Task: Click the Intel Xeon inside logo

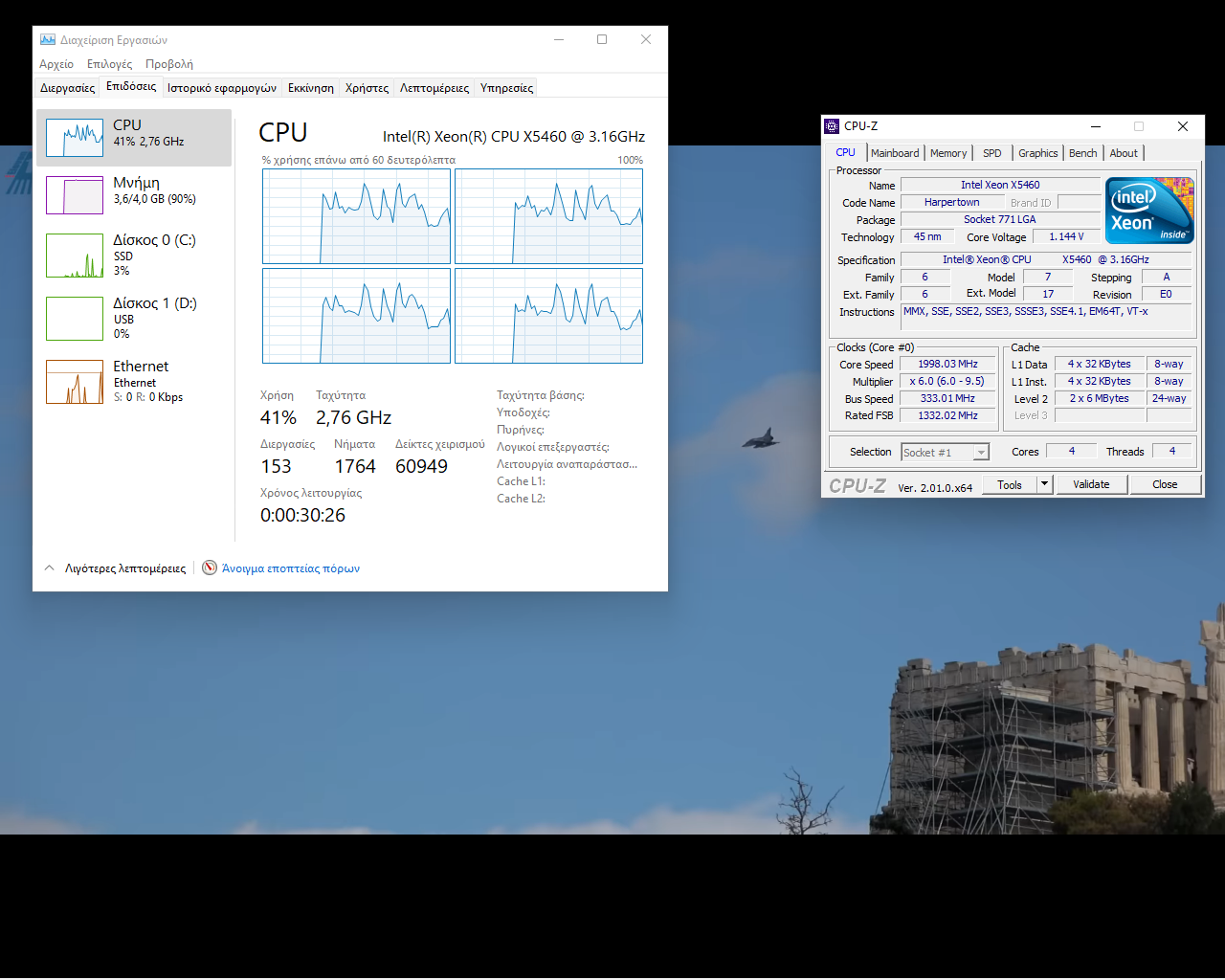Action: [x=1149, y=210]
